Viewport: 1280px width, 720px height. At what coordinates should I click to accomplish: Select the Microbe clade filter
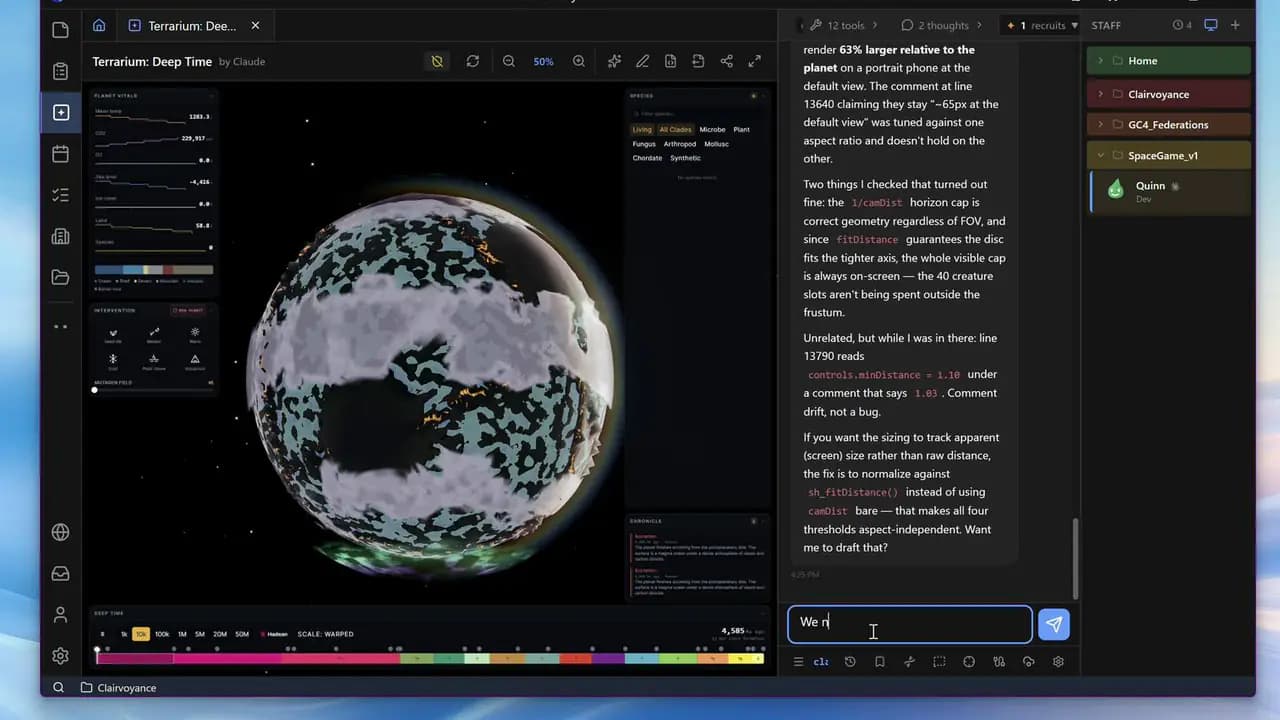coord(712,130)
